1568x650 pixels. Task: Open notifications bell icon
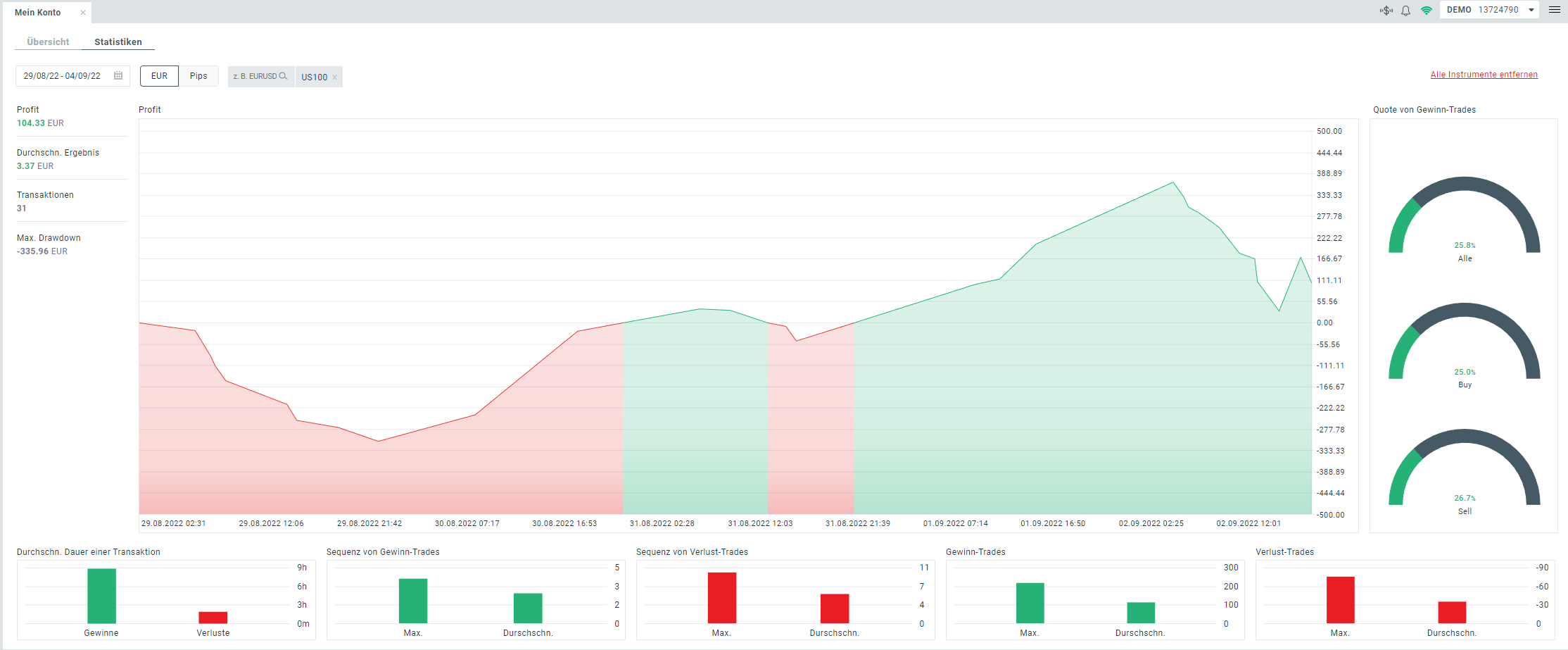(x=1405, y=11)
